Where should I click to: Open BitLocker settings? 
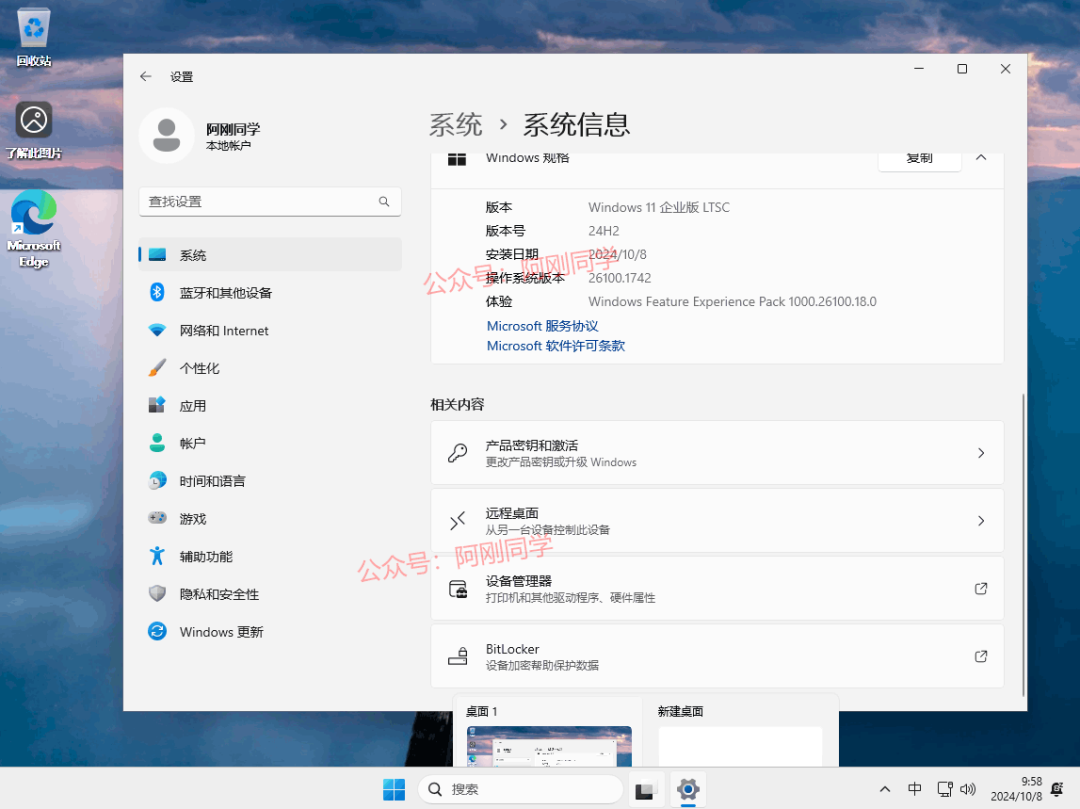(717, 656)
